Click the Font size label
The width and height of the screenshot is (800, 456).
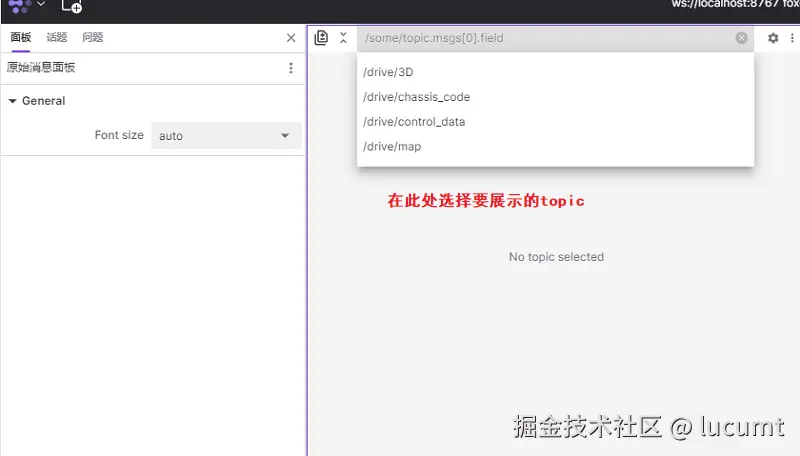pyautogui.click(x=119, y=135)
